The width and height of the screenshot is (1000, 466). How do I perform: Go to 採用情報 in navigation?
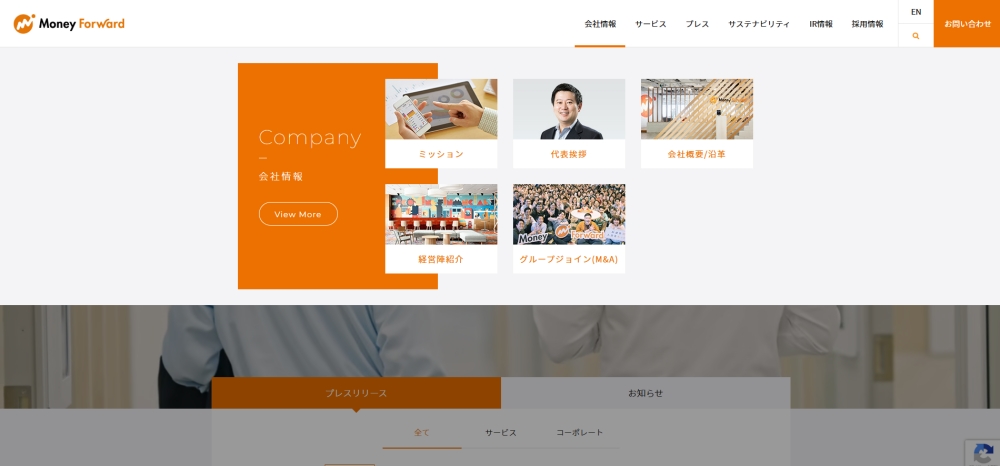point(867,24)
